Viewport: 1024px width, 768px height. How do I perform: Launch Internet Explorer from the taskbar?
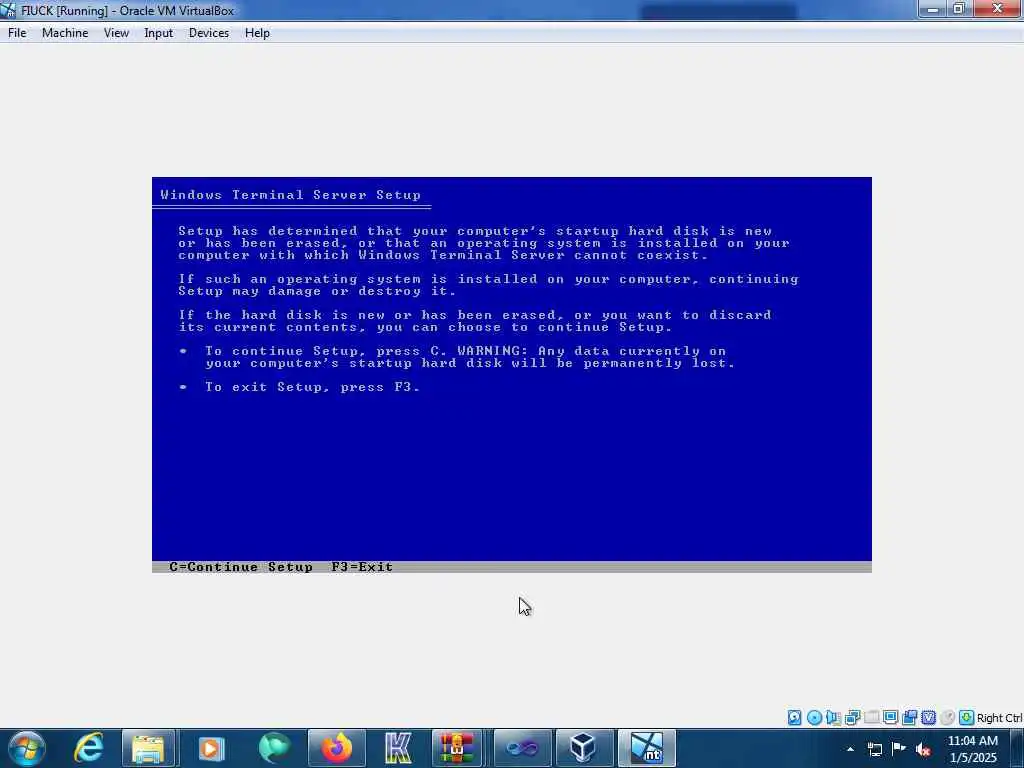88,748
